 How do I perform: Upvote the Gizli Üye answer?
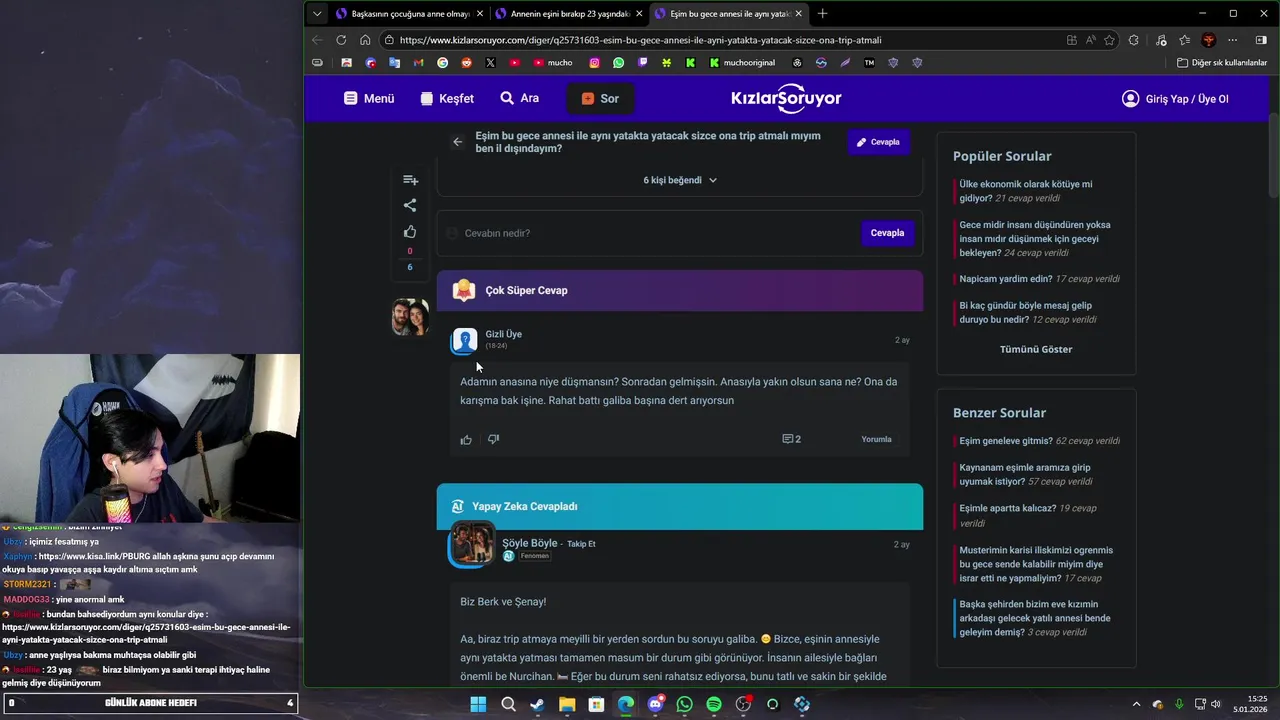pos(466,439)
